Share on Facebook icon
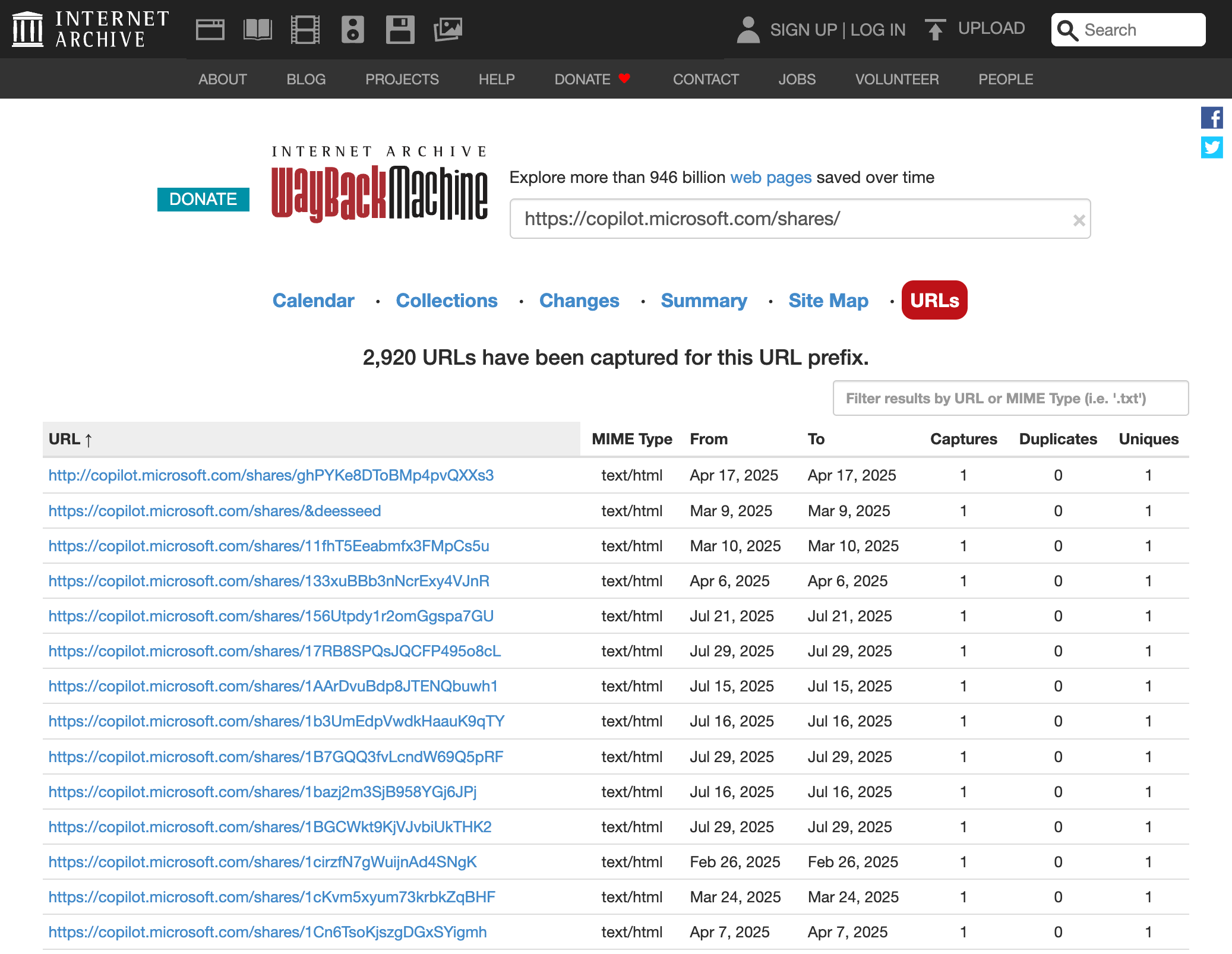 (x=1212, y=118)
